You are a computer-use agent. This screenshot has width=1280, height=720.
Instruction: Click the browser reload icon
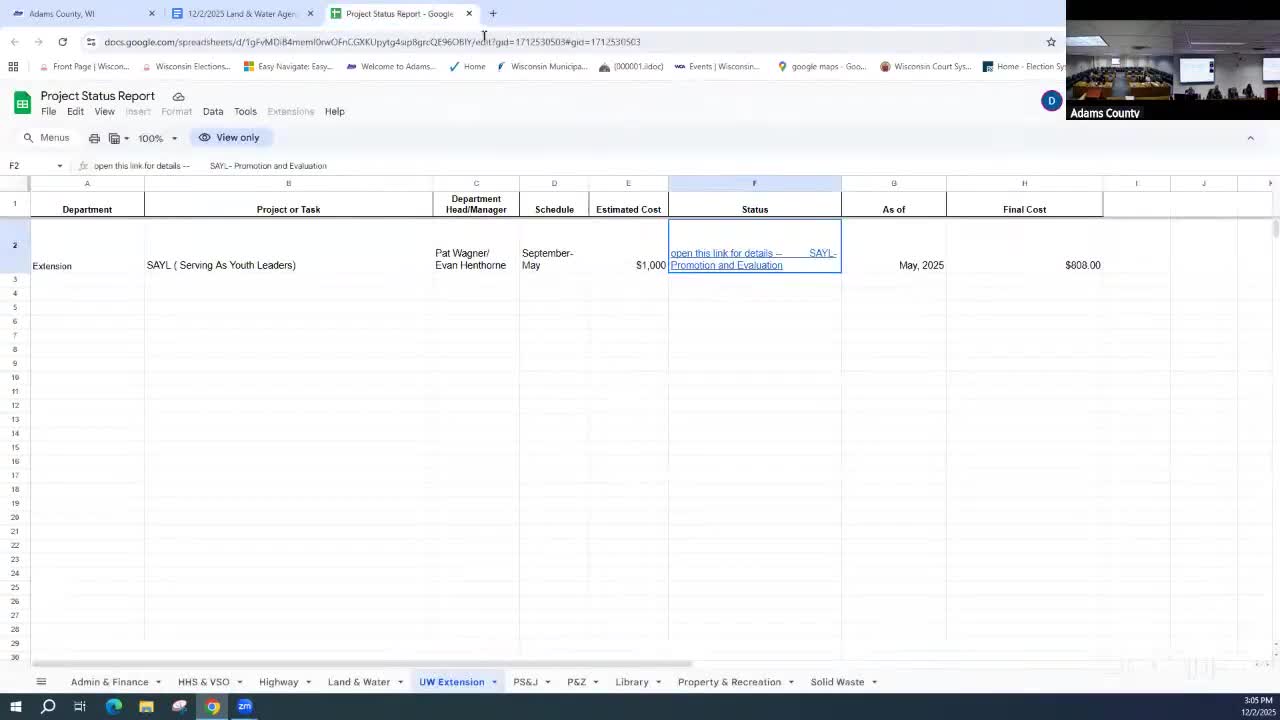click(x=62, y=42)
